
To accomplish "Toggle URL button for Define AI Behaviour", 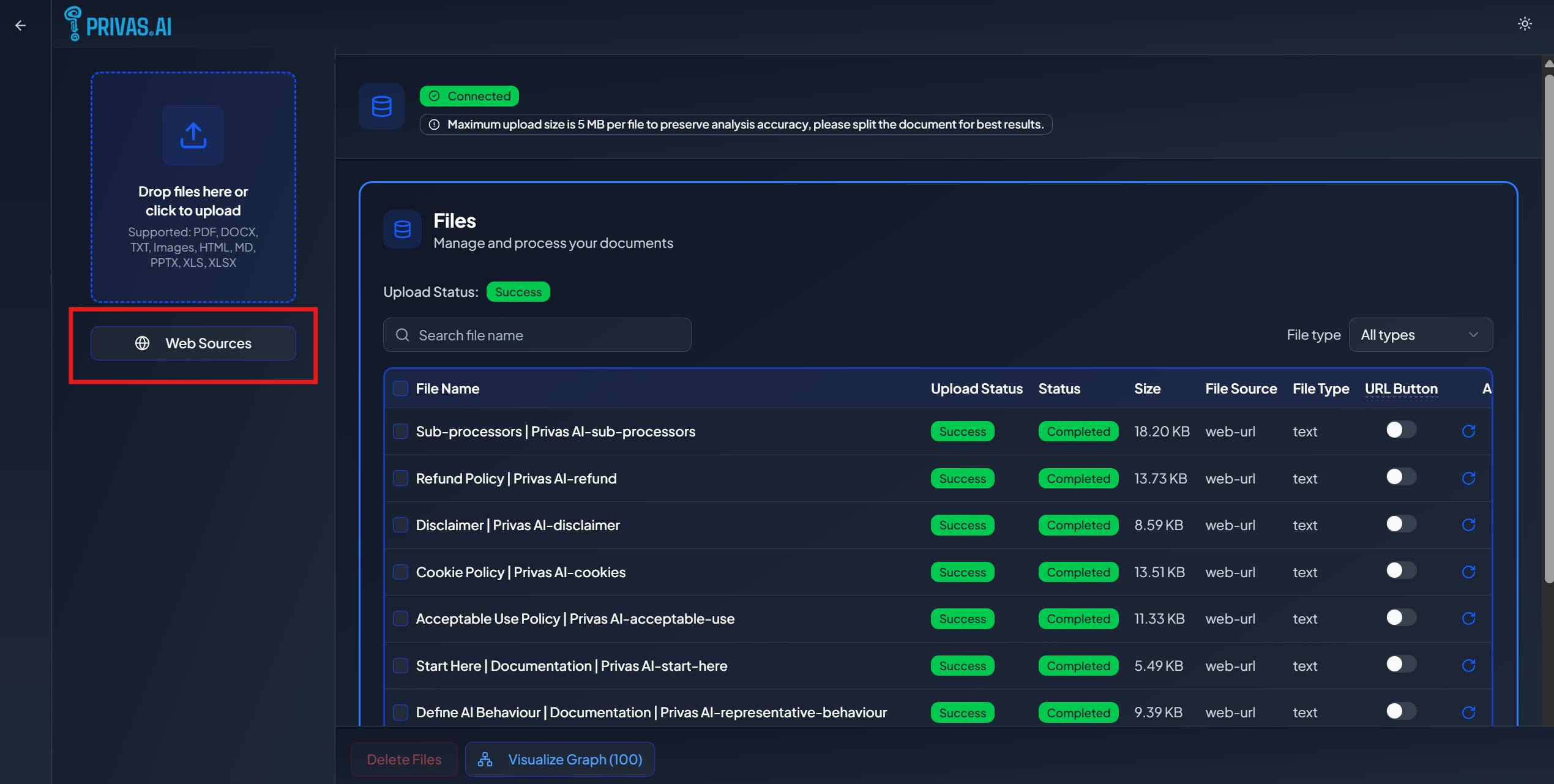I will tap(1401, 711).
